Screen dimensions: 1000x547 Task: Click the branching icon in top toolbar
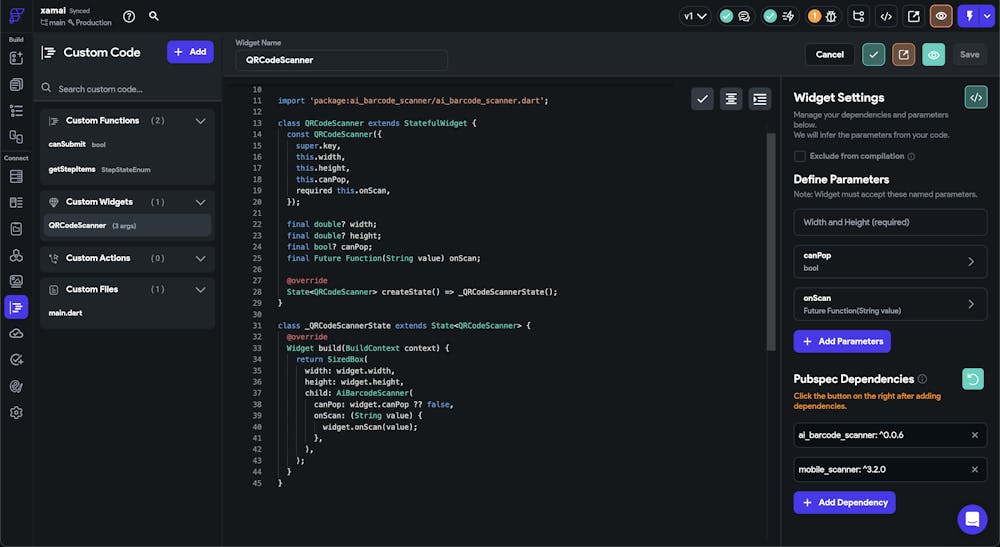[858, 16]
